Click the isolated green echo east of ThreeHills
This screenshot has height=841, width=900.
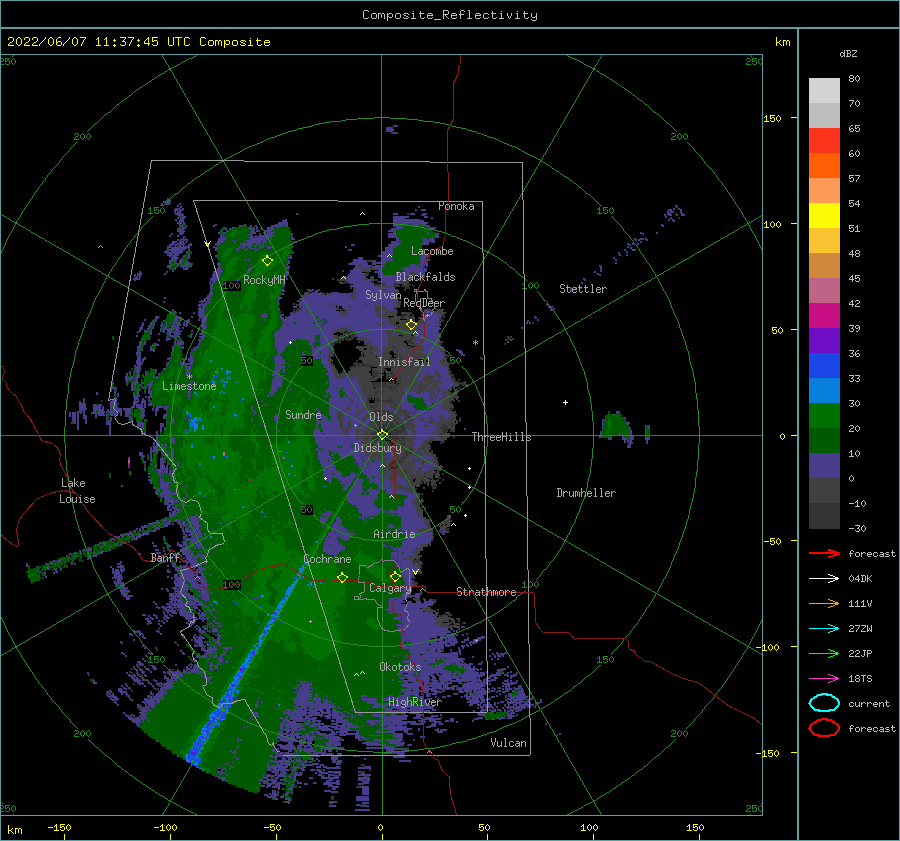[x=616, y=427]
